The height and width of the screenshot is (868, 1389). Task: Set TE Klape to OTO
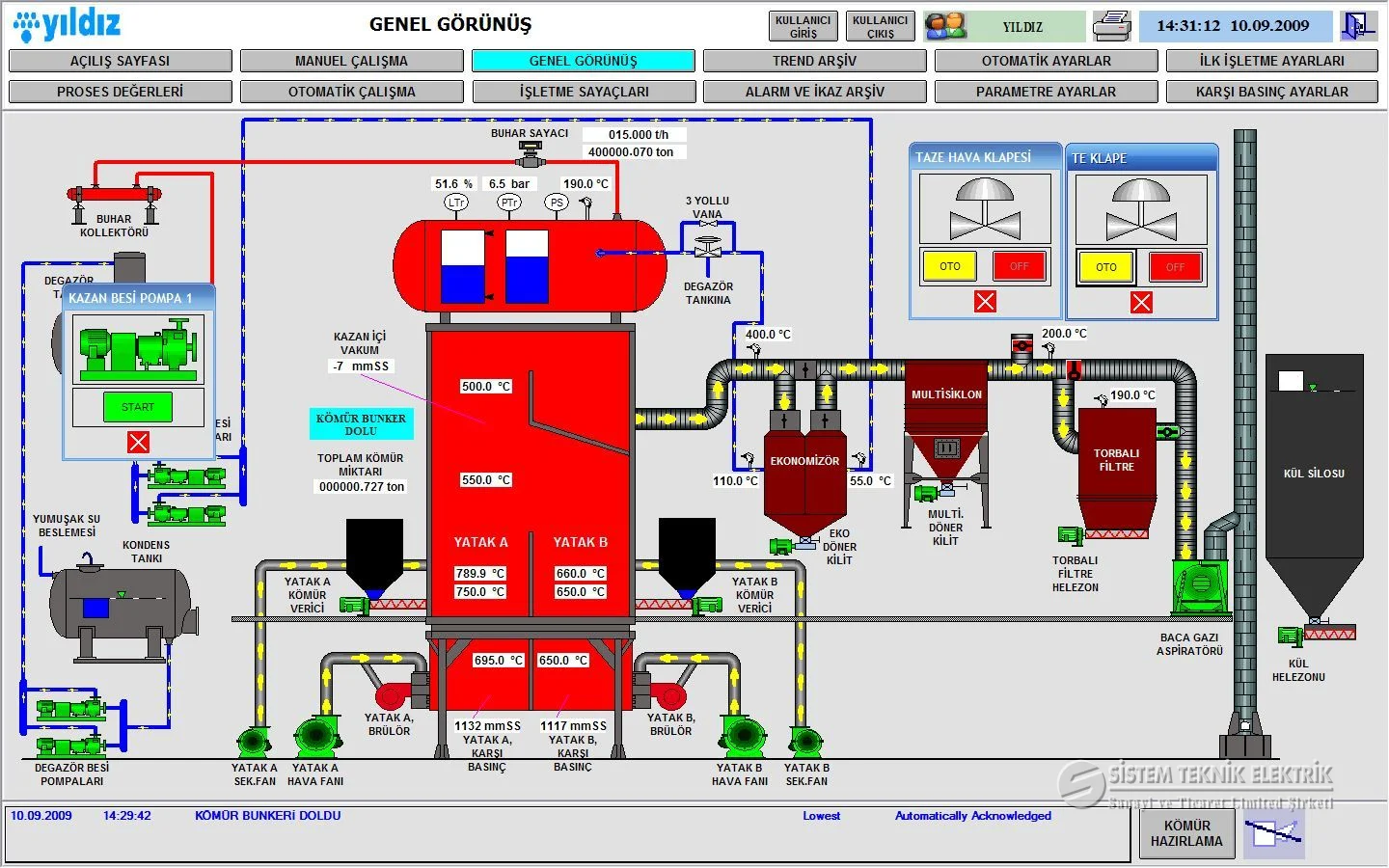click(1106, 267)
